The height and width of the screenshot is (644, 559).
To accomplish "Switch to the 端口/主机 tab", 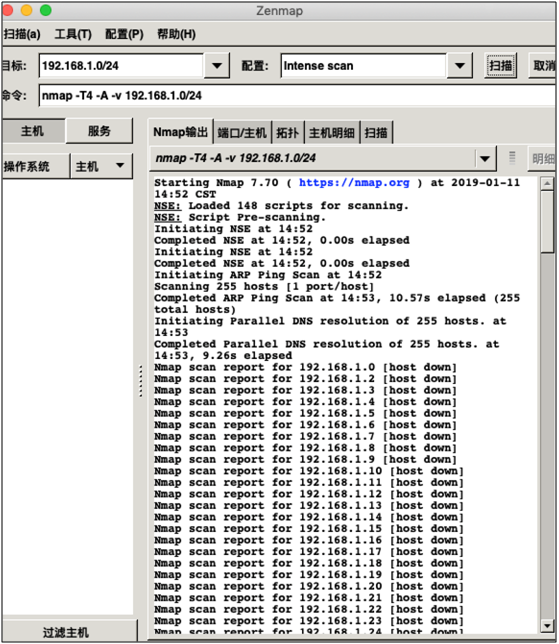I will point(242,133).
